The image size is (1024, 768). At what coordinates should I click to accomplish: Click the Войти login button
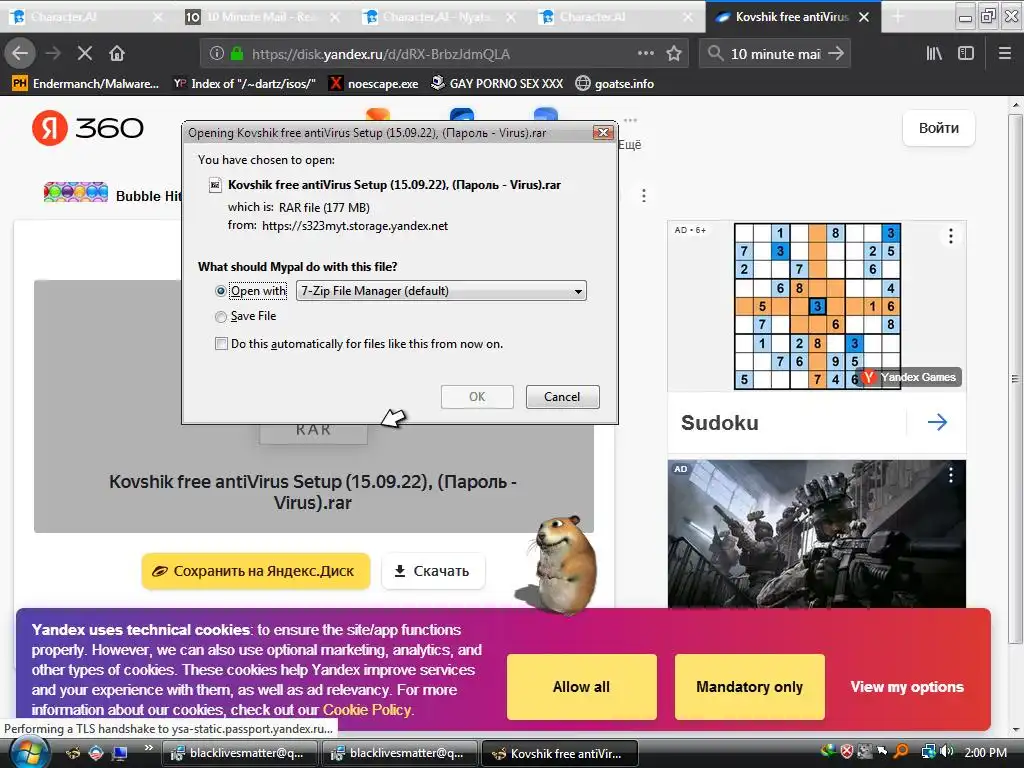[938, 128]
